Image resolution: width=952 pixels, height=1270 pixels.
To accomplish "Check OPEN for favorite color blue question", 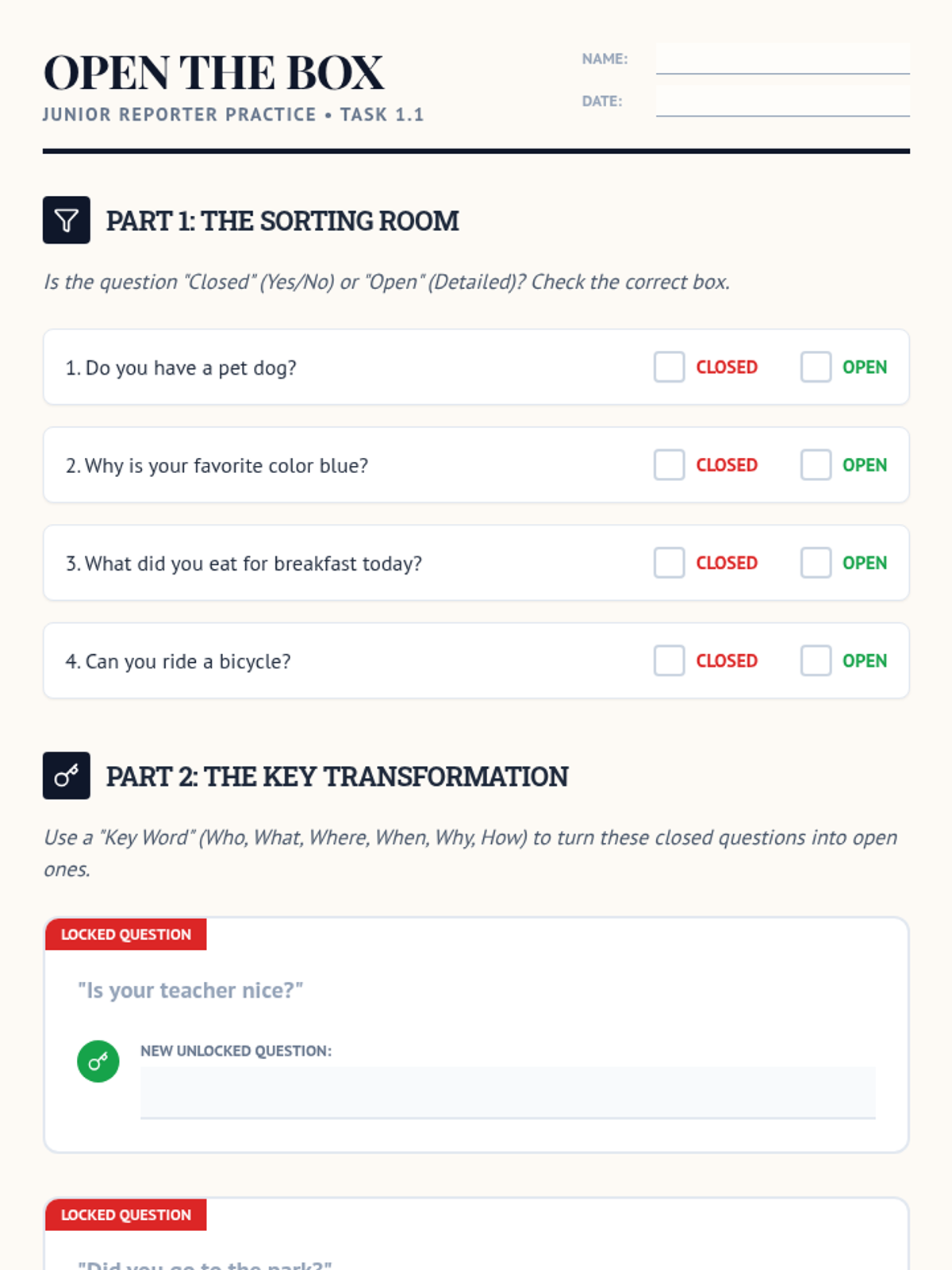I will pos(816,465).
